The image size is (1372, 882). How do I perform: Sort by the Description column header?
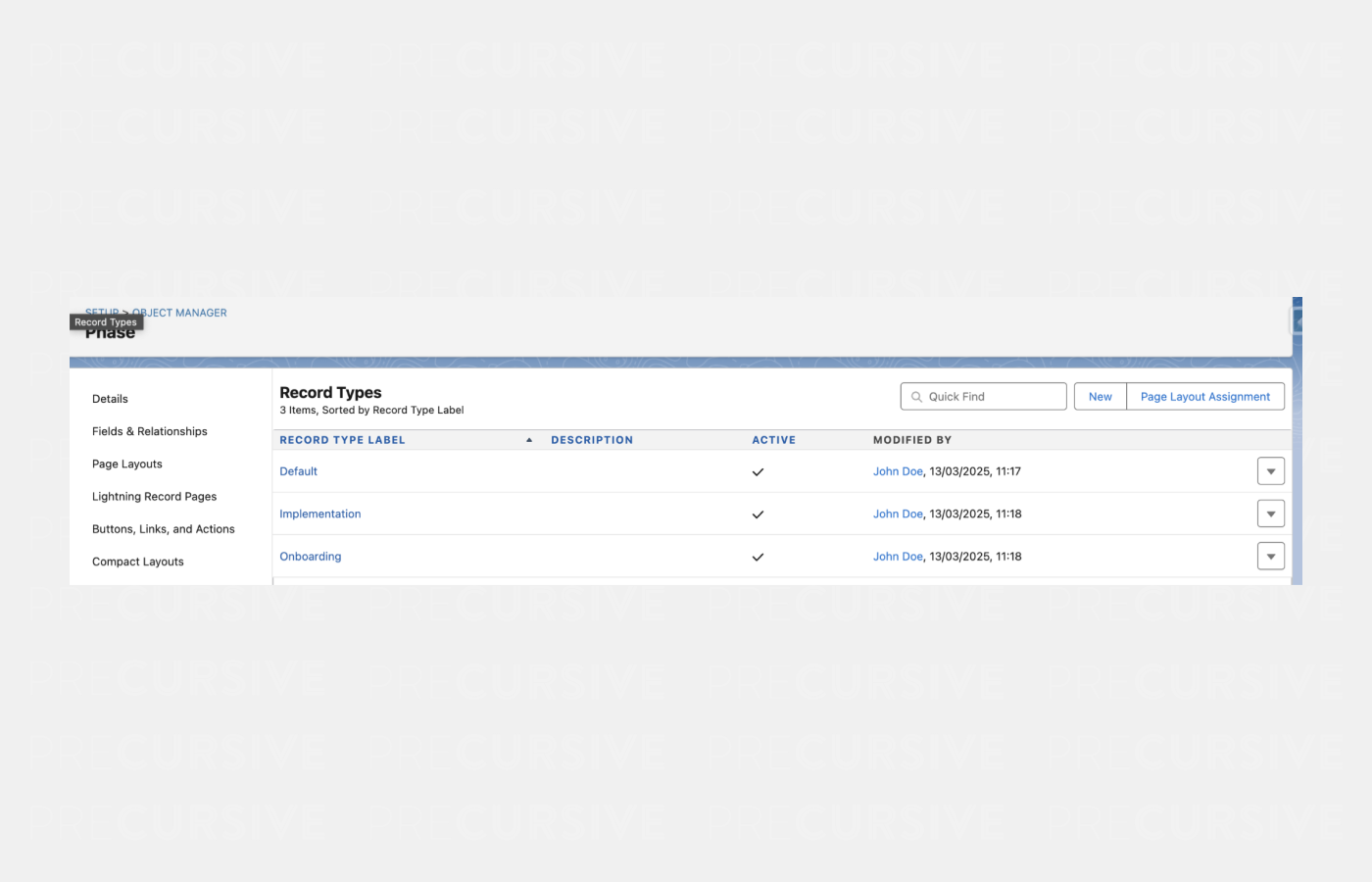592,440
